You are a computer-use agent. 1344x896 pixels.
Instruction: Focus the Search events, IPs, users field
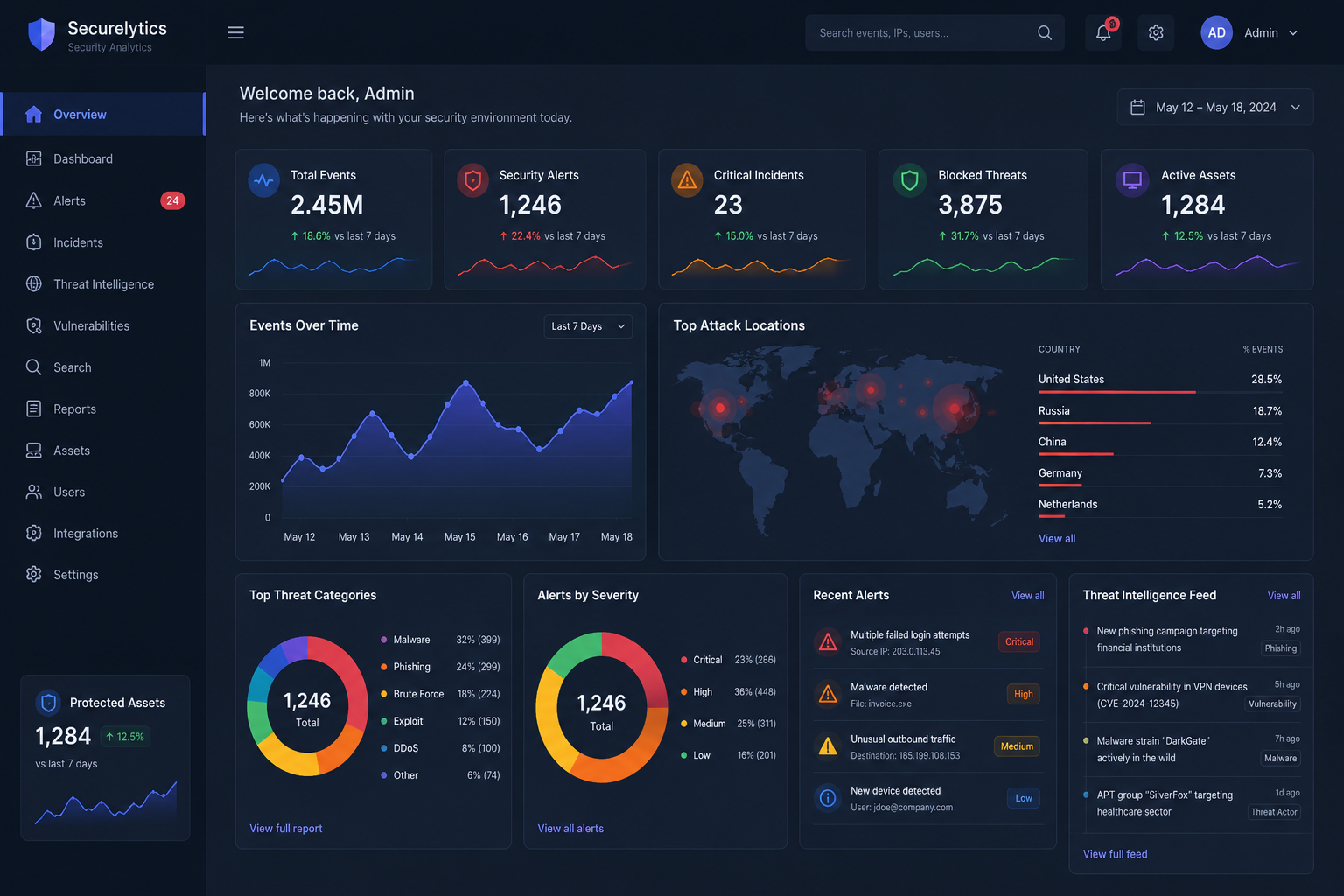[934, 32]
